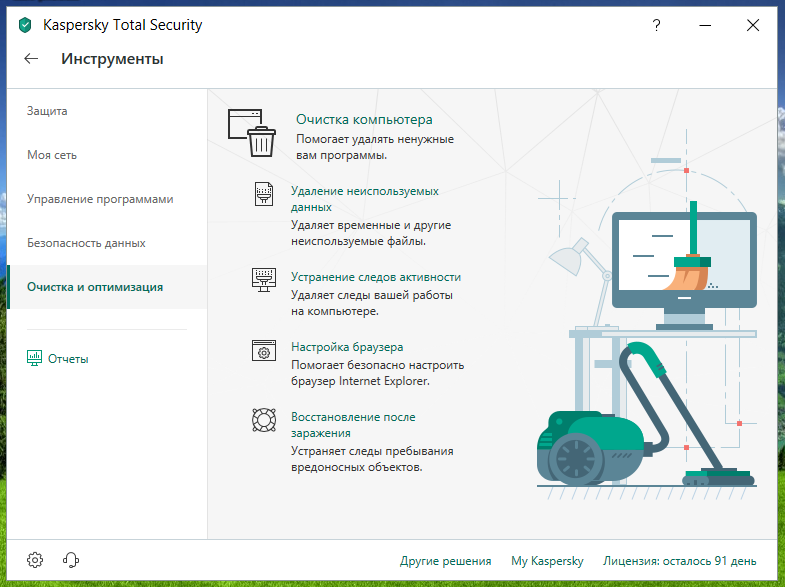Viewport: 785px width, 587px height.
Task: Launch Очистка компьютера tool
Action: click(364, 120)
